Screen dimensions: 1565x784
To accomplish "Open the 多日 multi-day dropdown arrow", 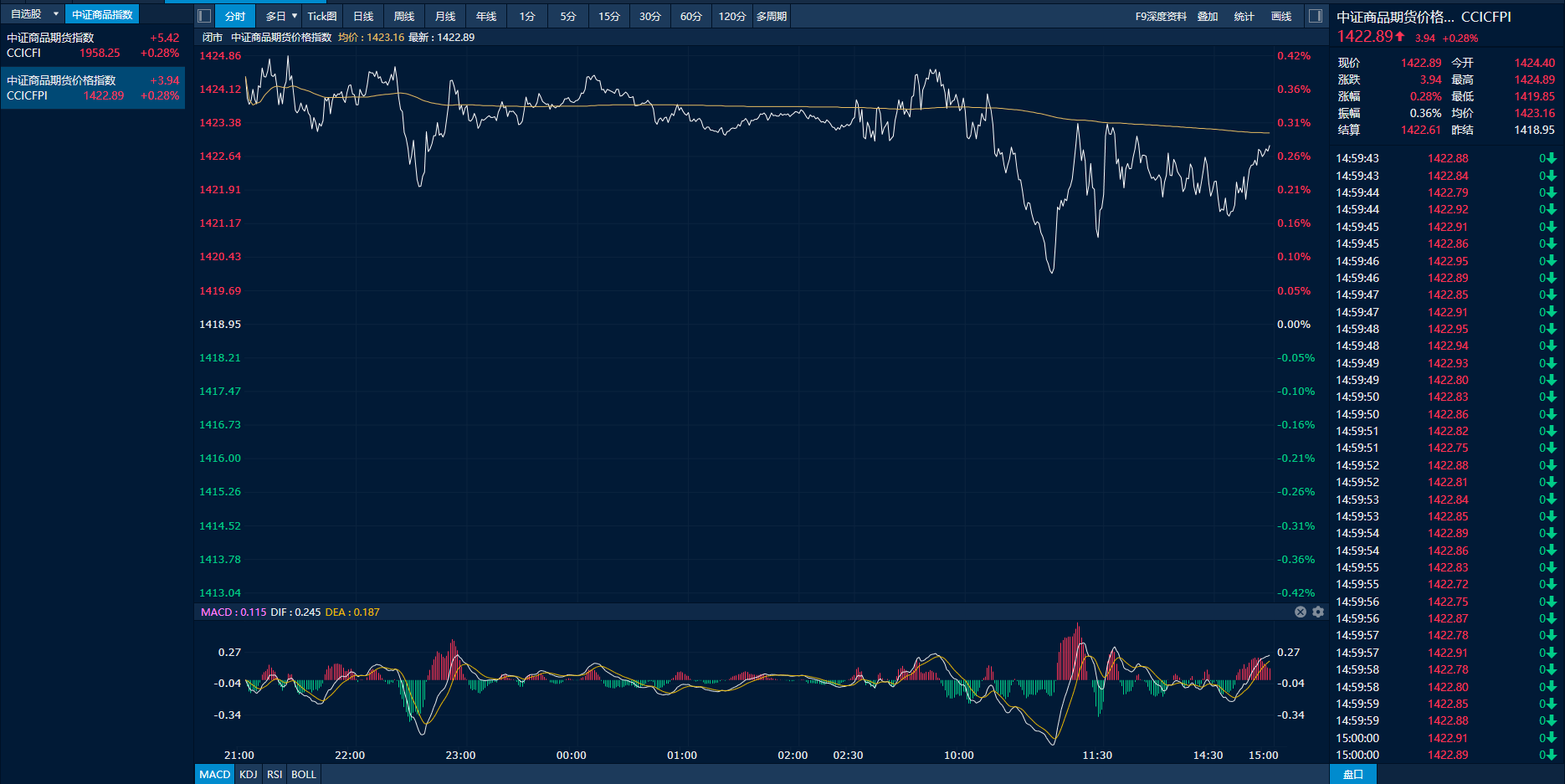I will tap(295, 16).
